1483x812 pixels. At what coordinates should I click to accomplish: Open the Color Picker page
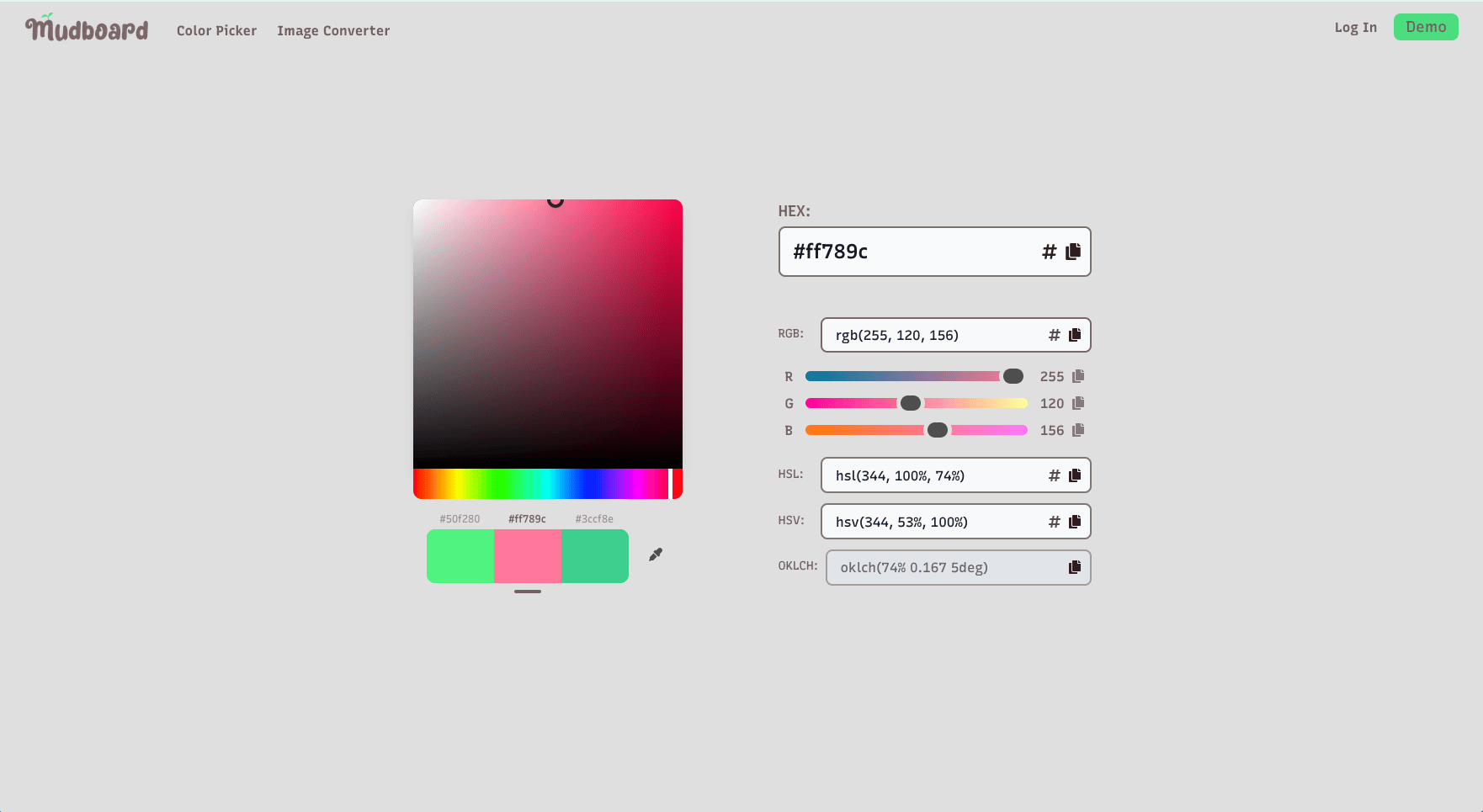coord(216,30)
